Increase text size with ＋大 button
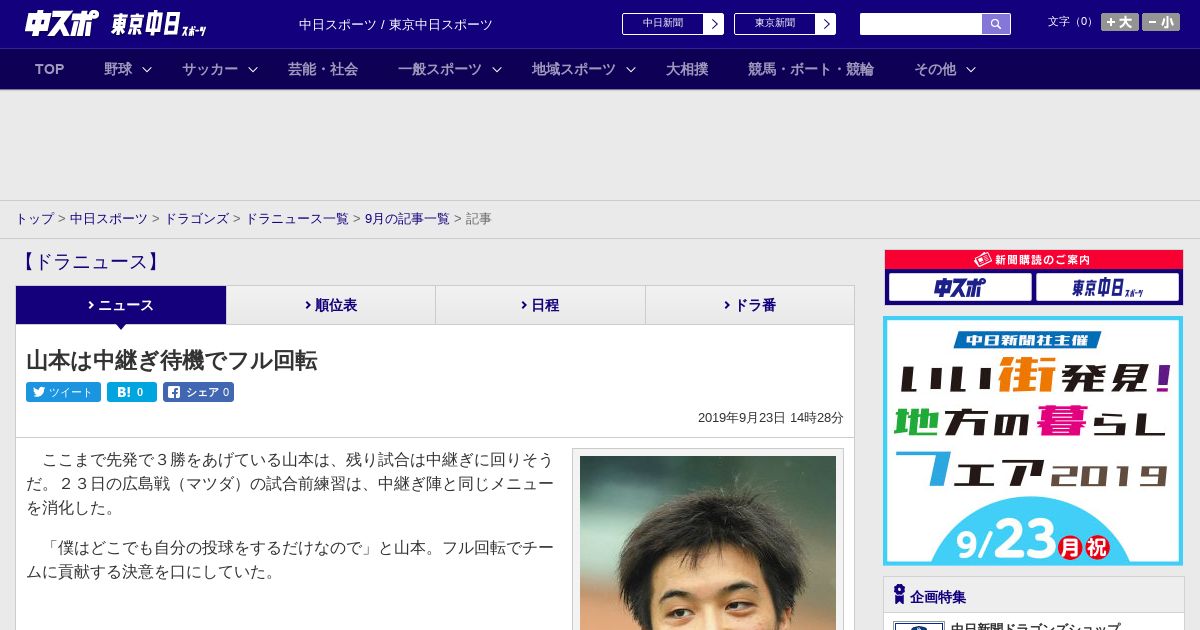This screenshot has width=1200, height=630. point(1119,22)
